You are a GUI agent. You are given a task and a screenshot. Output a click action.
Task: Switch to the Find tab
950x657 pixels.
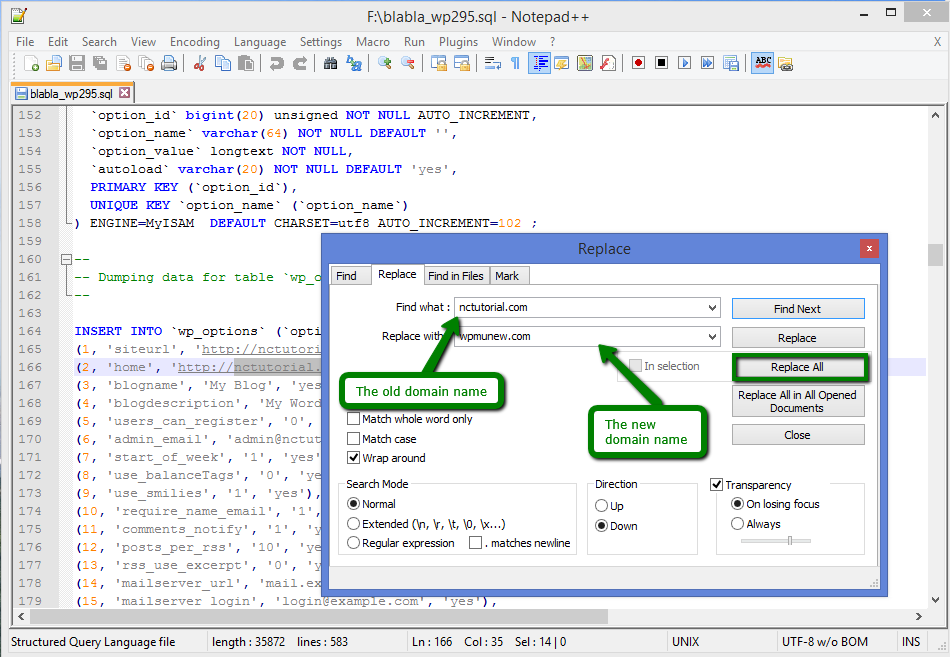point(350,276)
